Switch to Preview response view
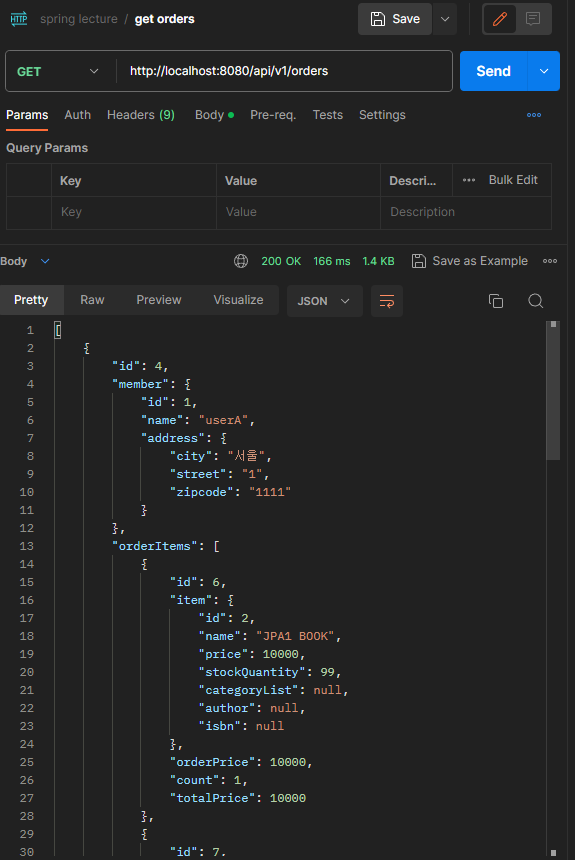 [x=159, y=300]
